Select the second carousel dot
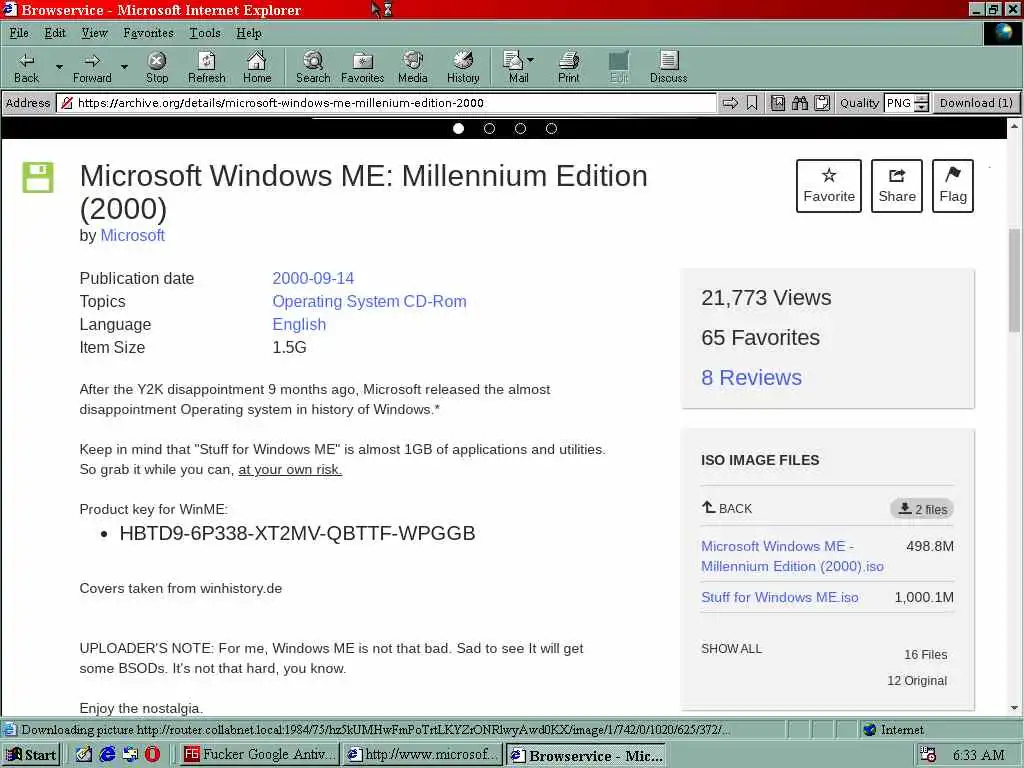1024x768 pixels. click(x=489, y=129)
